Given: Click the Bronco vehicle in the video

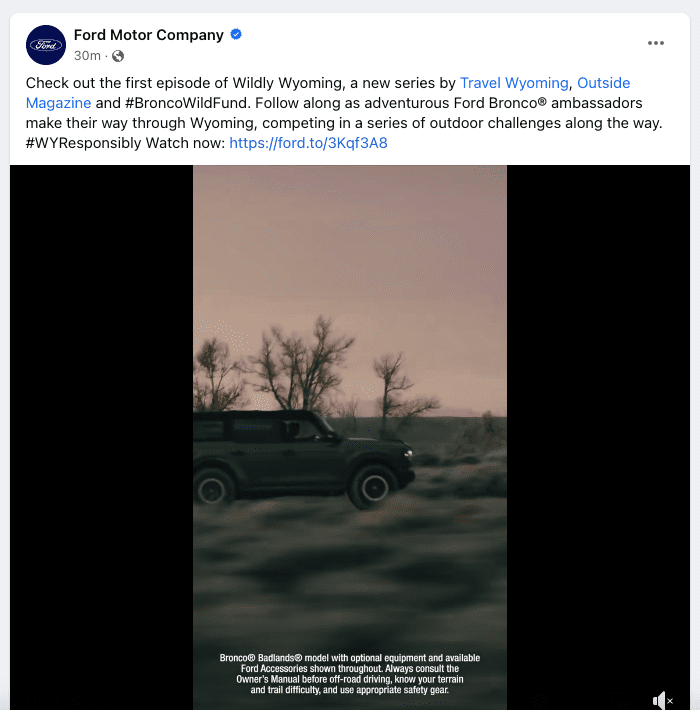Looking at the screenshot, I should point(303,458).
